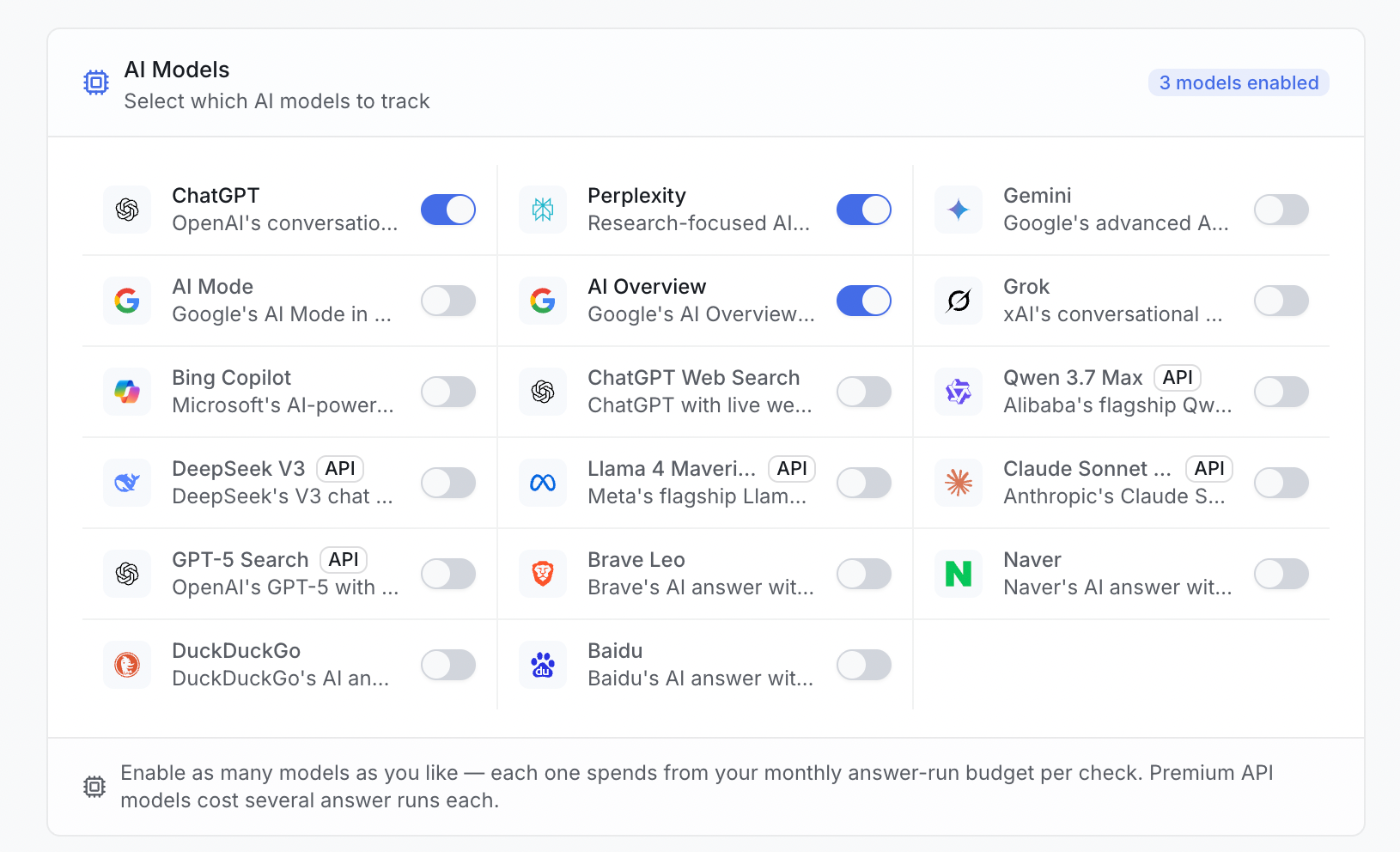Click the 'Baidu' model name
Viewport: 1400px width, 852px height.
615,651
